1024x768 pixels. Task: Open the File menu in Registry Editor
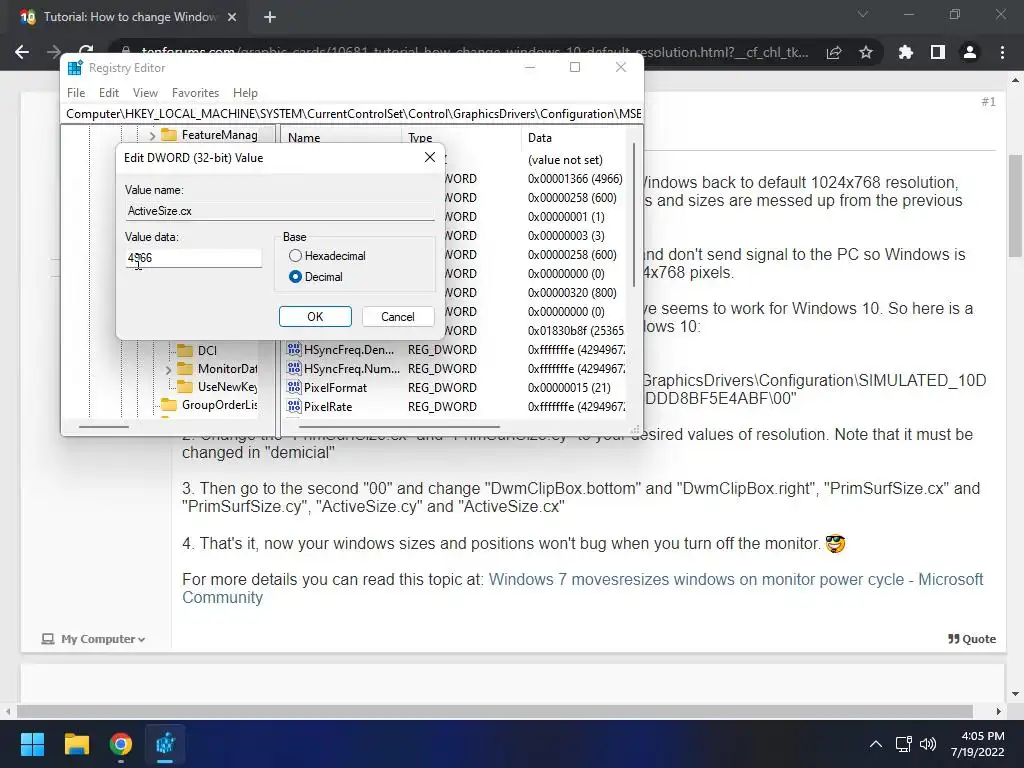pos(76,93)
